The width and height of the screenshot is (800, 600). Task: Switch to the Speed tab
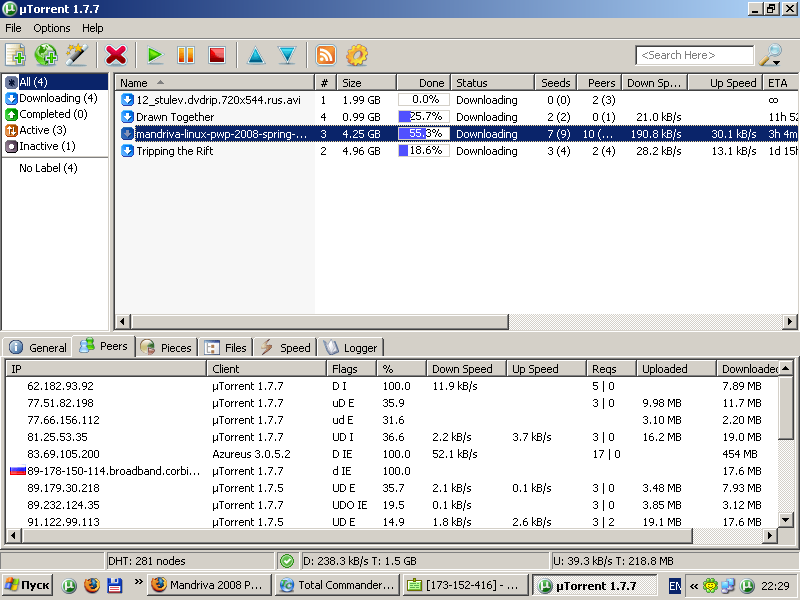285,347
